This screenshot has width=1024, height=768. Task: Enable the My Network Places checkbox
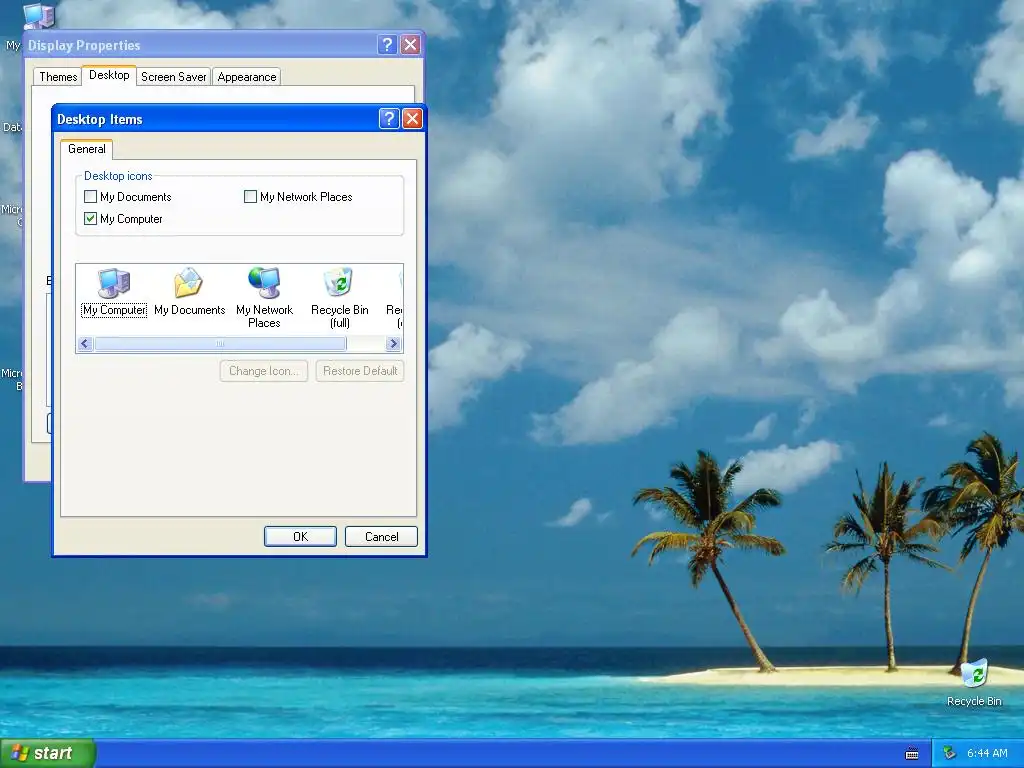[250, 197]
